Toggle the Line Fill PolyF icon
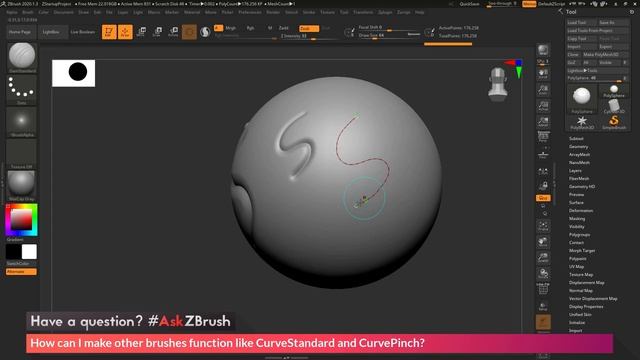This screenshot has height=360, width=640. [x=543, y=289]
